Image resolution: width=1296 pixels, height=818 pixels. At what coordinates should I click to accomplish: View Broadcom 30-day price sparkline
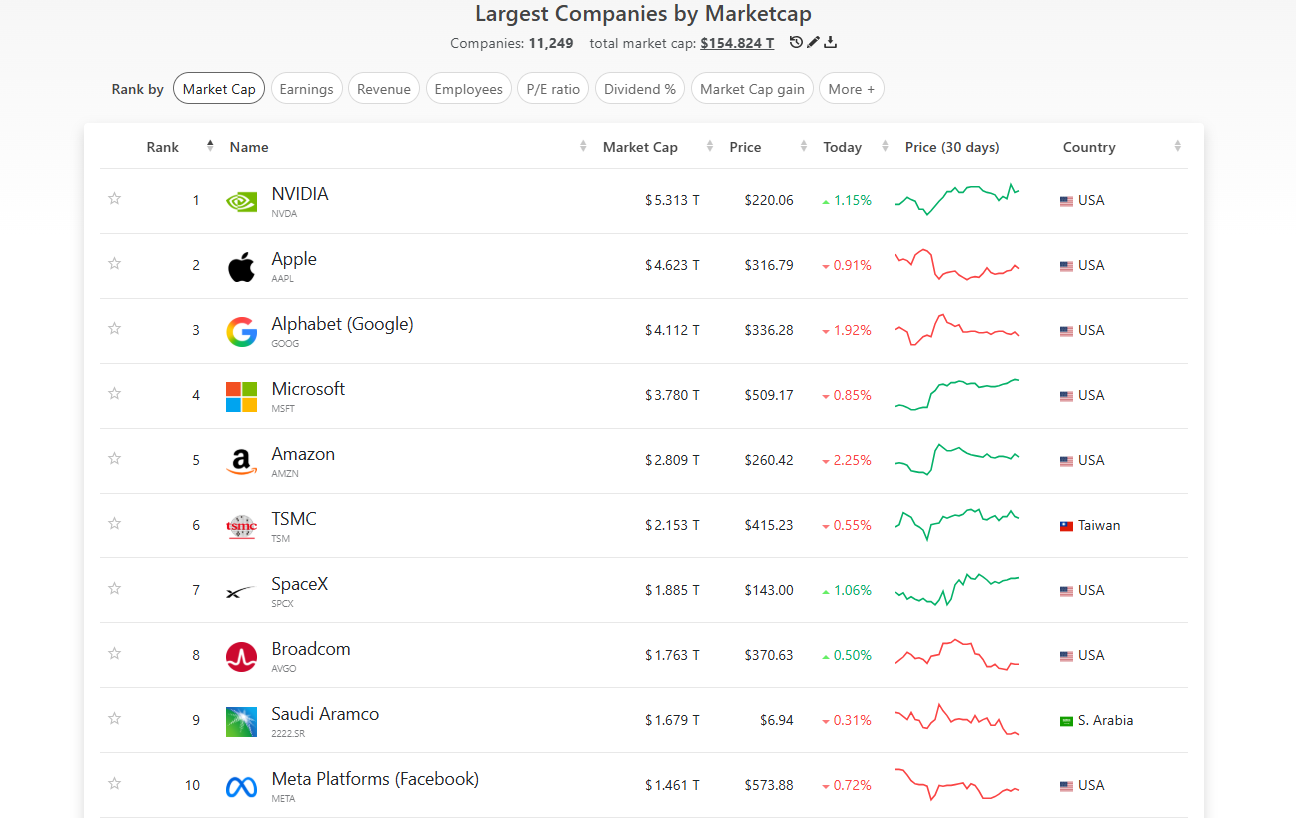pyautogui.click(x=957, y=655)
